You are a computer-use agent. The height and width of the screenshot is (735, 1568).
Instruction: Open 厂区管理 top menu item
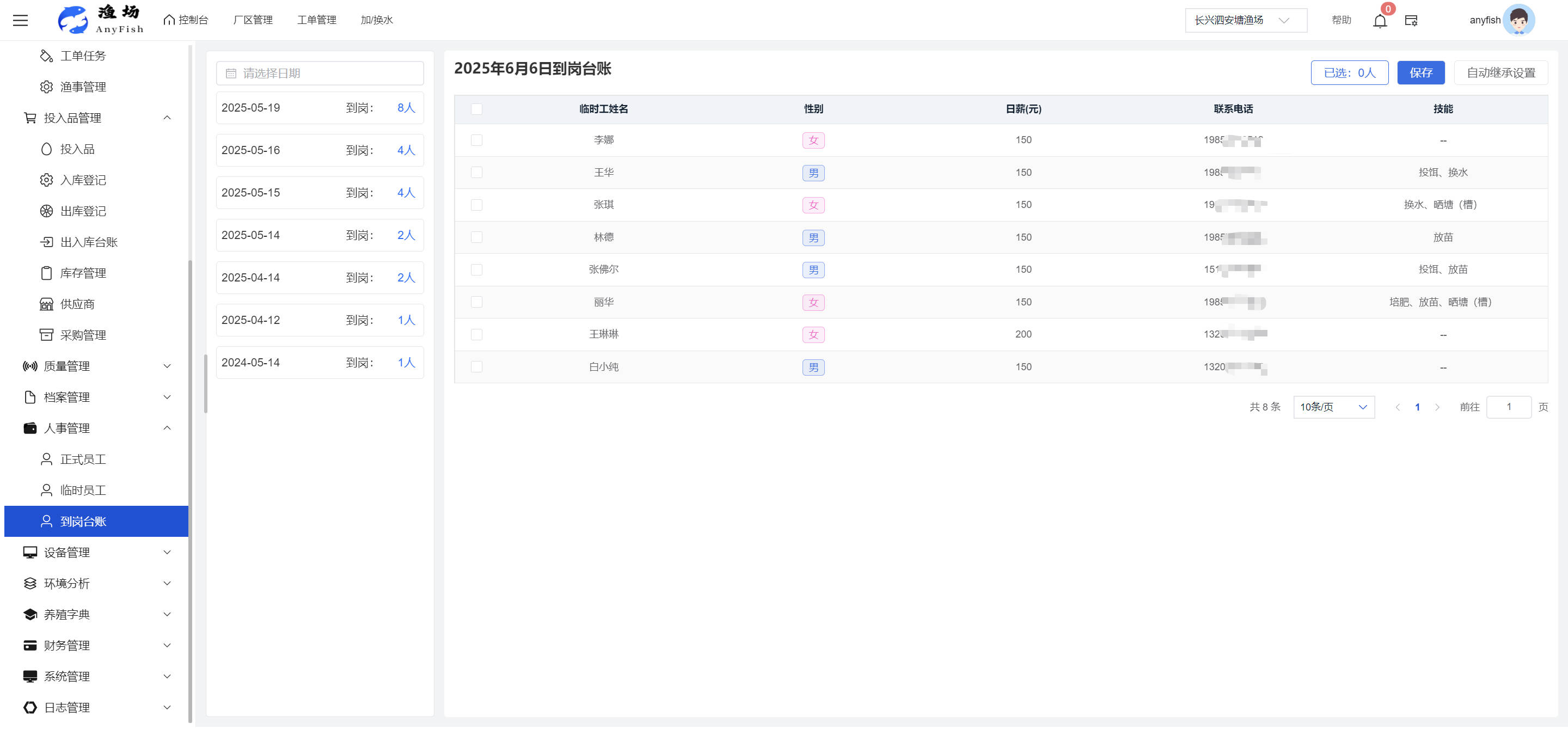coord(253,20)
